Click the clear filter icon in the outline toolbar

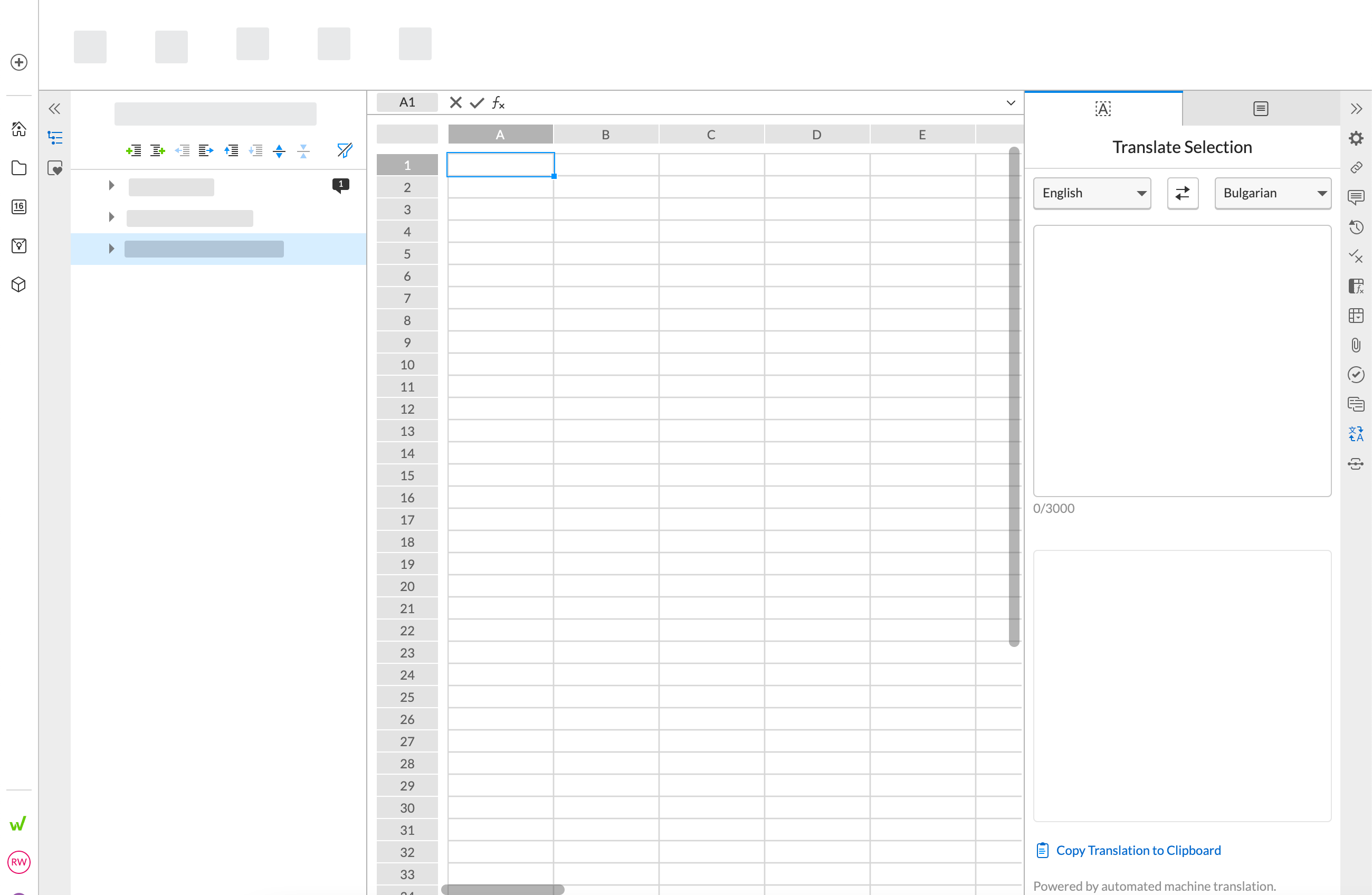(x=344, y=150)
